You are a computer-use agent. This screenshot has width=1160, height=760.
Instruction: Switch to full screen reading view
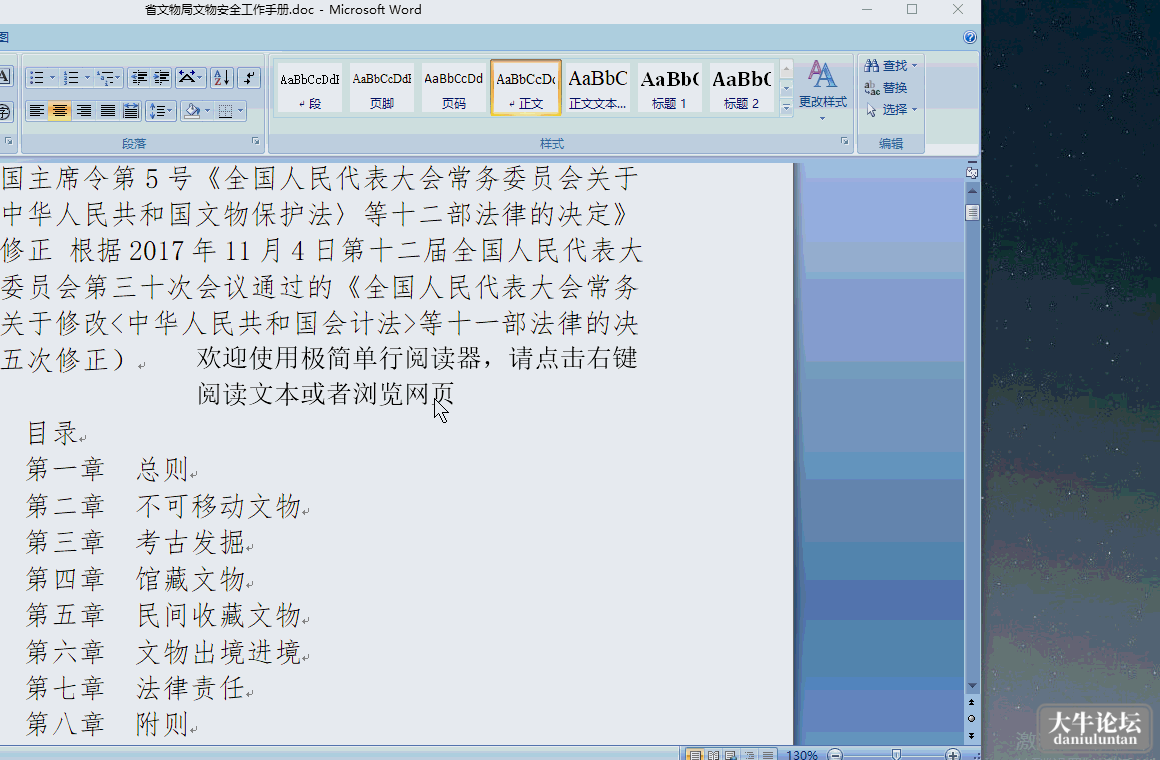(x=713, y=755)
